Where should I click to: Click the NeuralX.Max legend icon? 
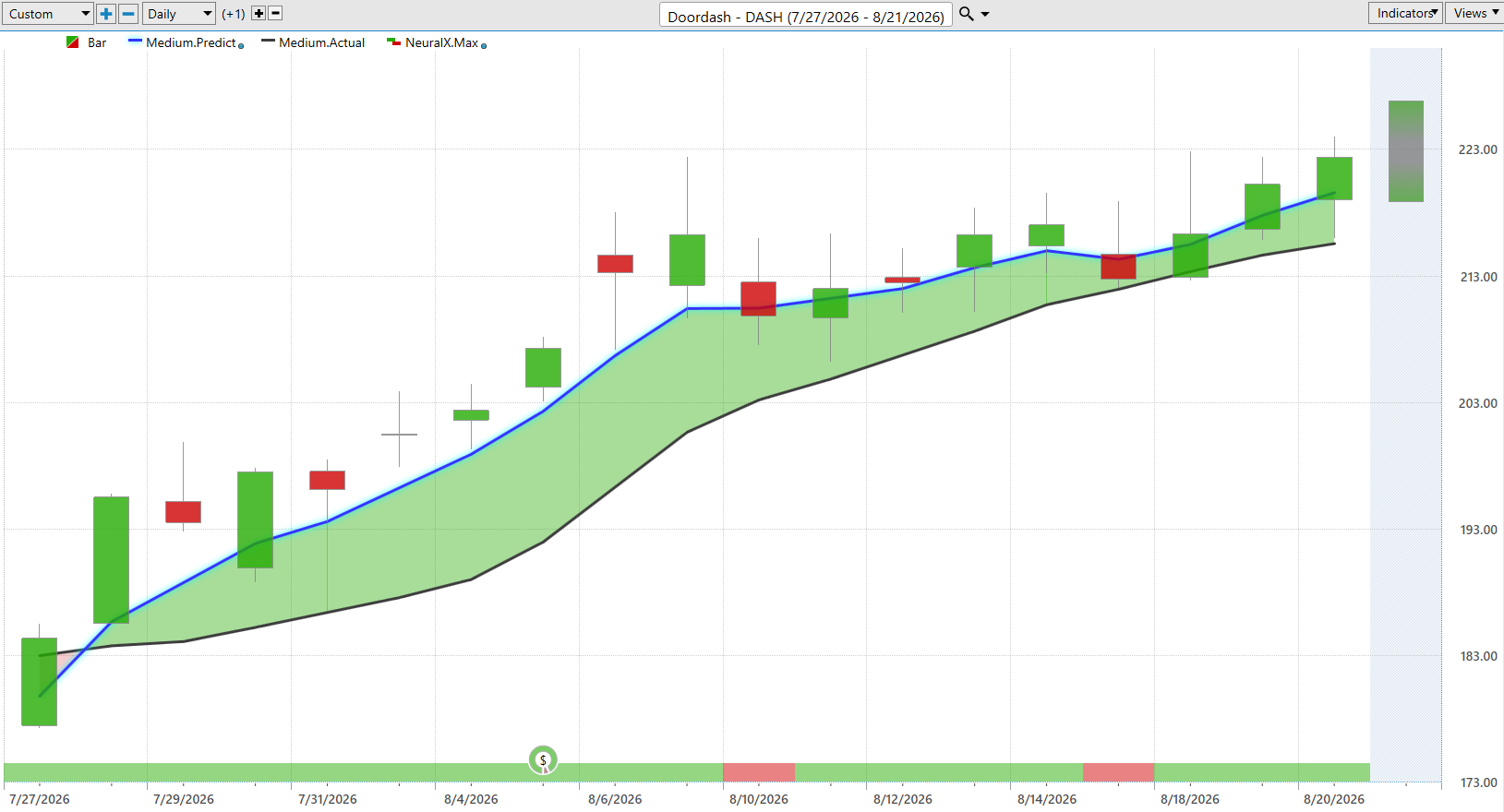click(393, 42)
